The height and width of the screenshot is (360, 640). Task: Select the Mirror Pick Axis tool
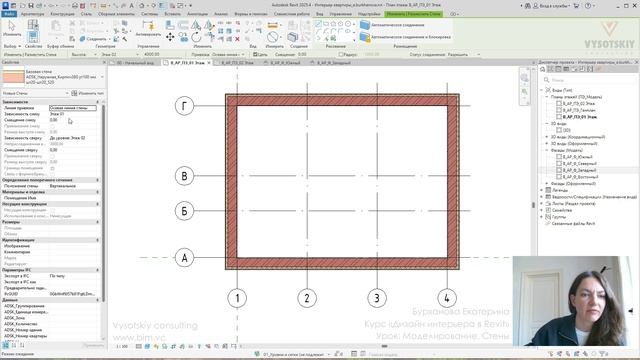(x=196, y=25)
